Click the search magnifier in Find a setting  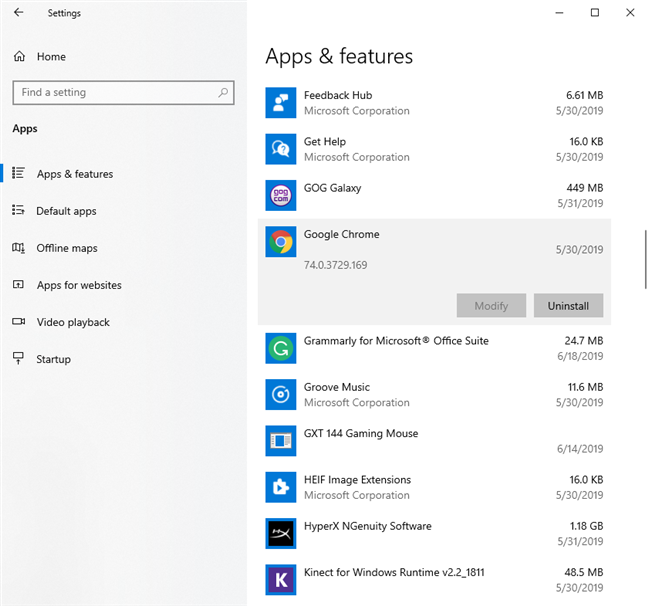(x=223, y=92)
